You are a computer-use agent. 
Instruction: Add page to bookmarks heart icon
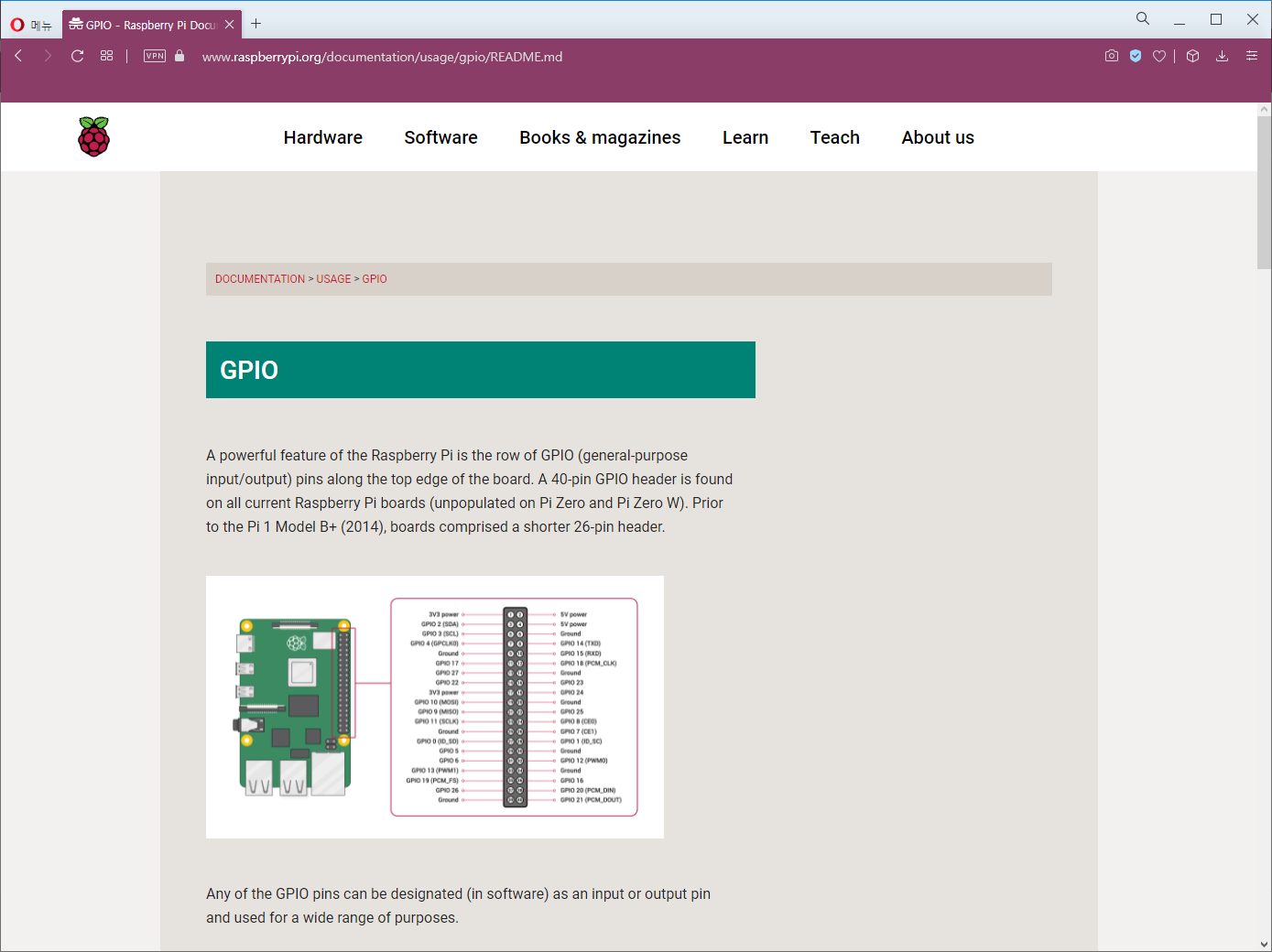coord(1159,56)
